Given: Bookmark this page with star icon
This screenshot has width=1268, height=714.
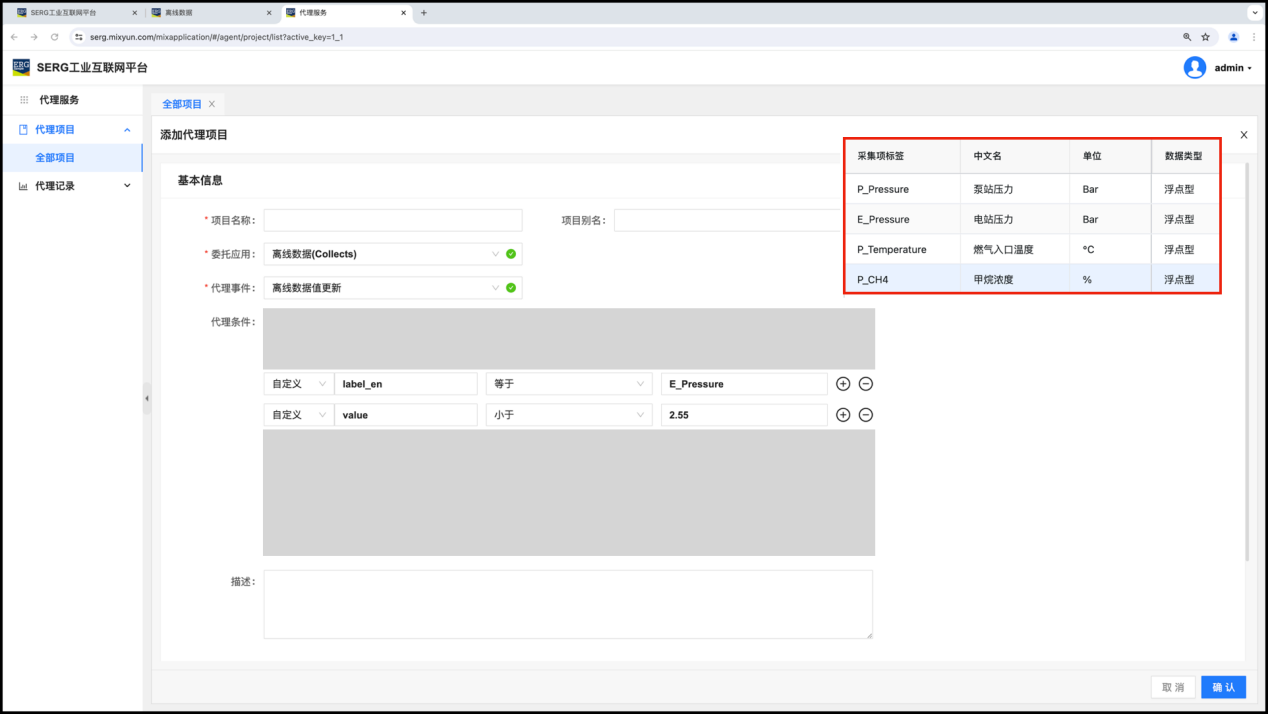Looking at the screenshot, I should pos(1205,37).
